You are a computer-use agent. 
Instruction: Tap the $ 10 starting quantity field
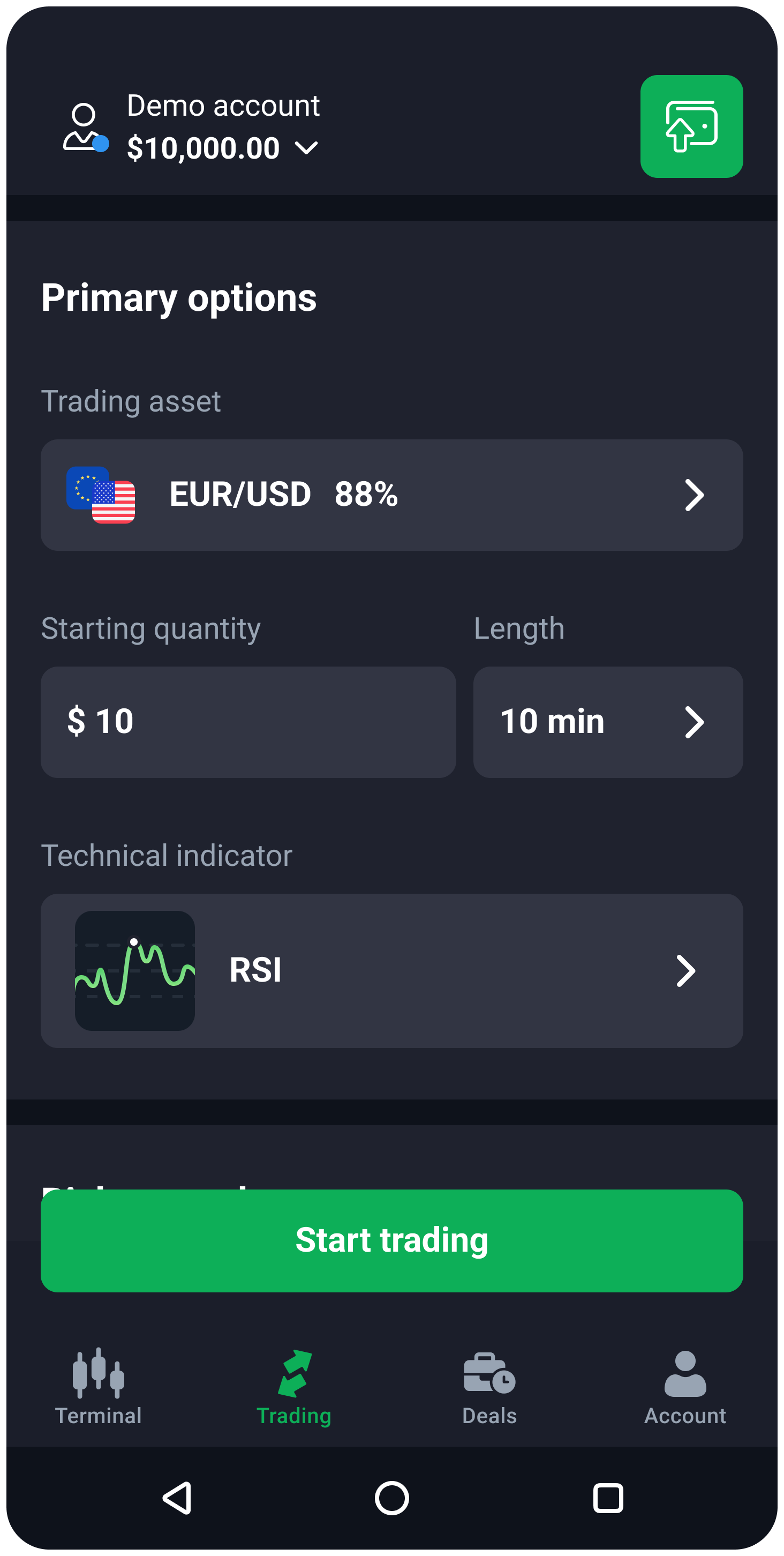coord(247,722)
